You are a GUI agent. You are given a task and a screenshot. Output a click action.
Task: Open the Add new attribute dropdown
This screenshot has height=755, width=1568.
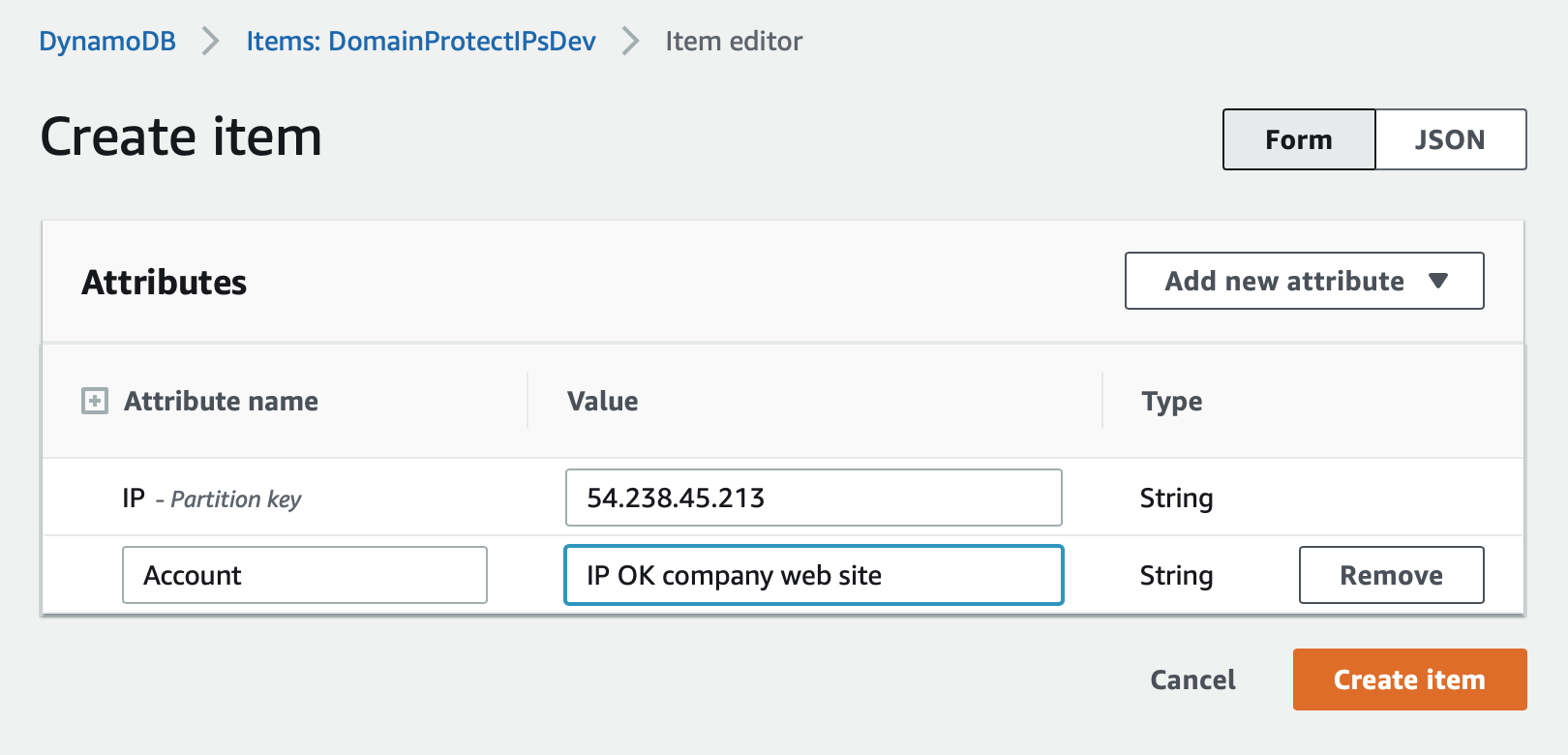point(1304,281)
